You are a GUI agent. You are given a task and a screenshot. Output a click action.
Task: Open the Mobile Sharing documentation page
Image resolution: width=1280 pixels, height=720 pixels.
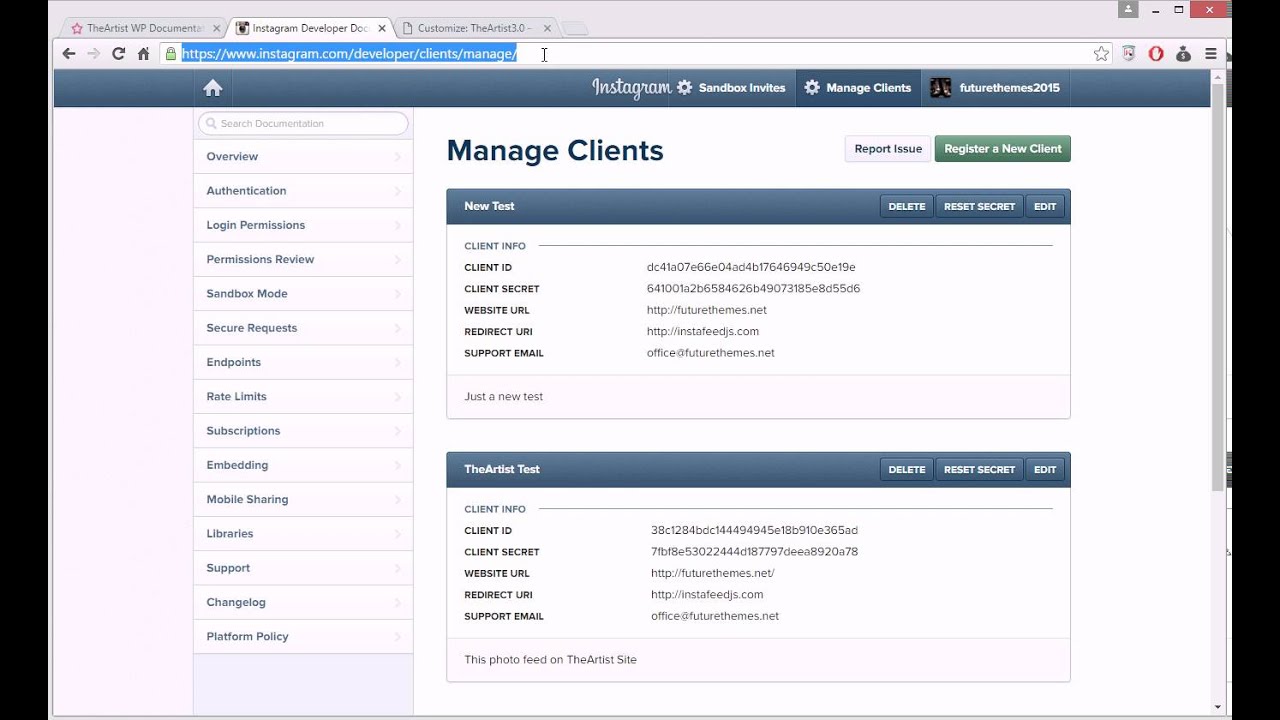tap(303, 499)
